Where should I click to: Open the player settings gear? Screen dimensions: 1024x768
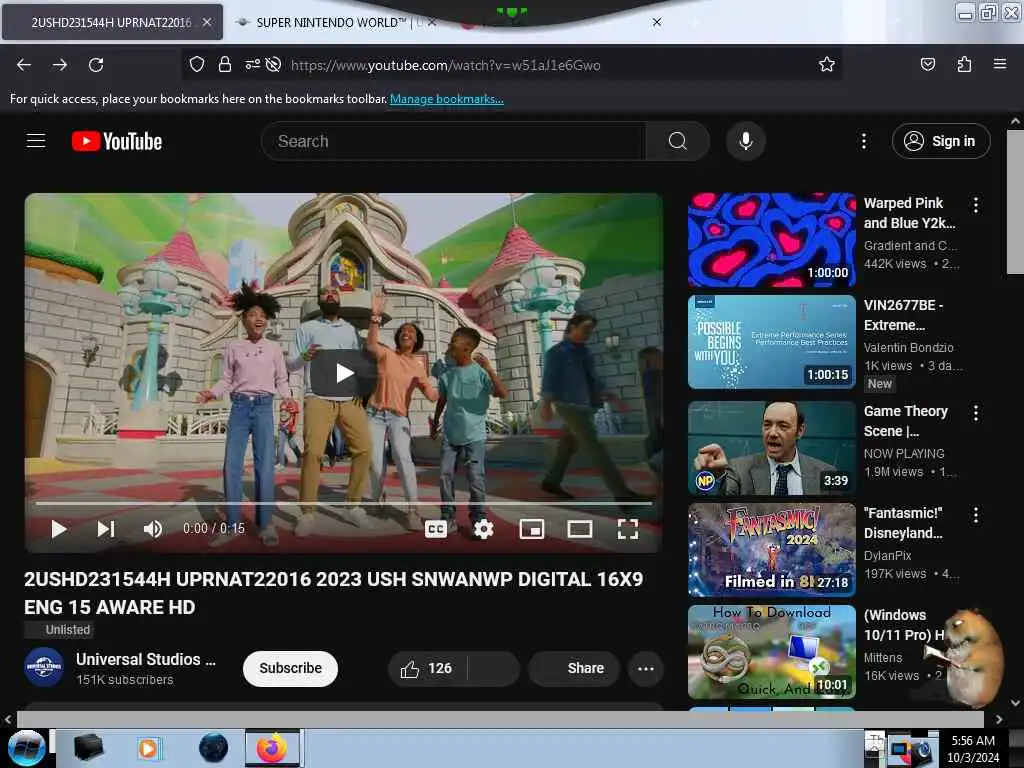[x=483, y=529]
